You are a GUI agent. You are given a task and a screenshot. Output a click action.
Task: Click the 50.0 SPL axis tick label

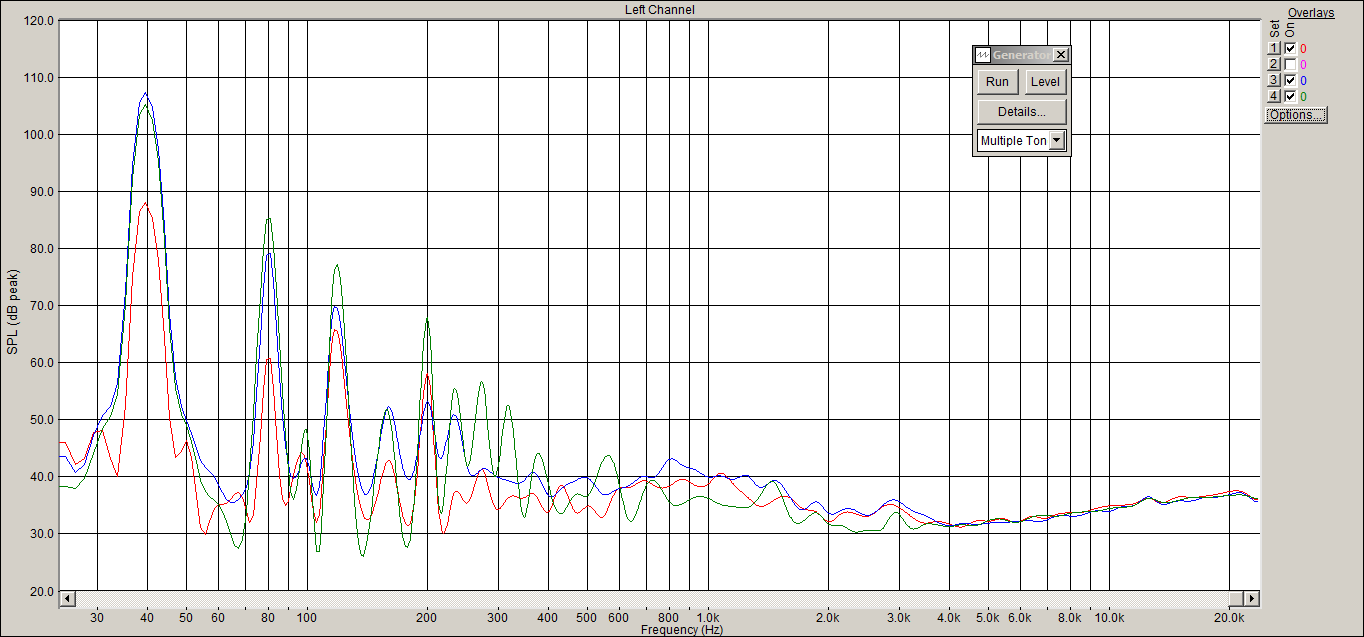coord(41,419)
